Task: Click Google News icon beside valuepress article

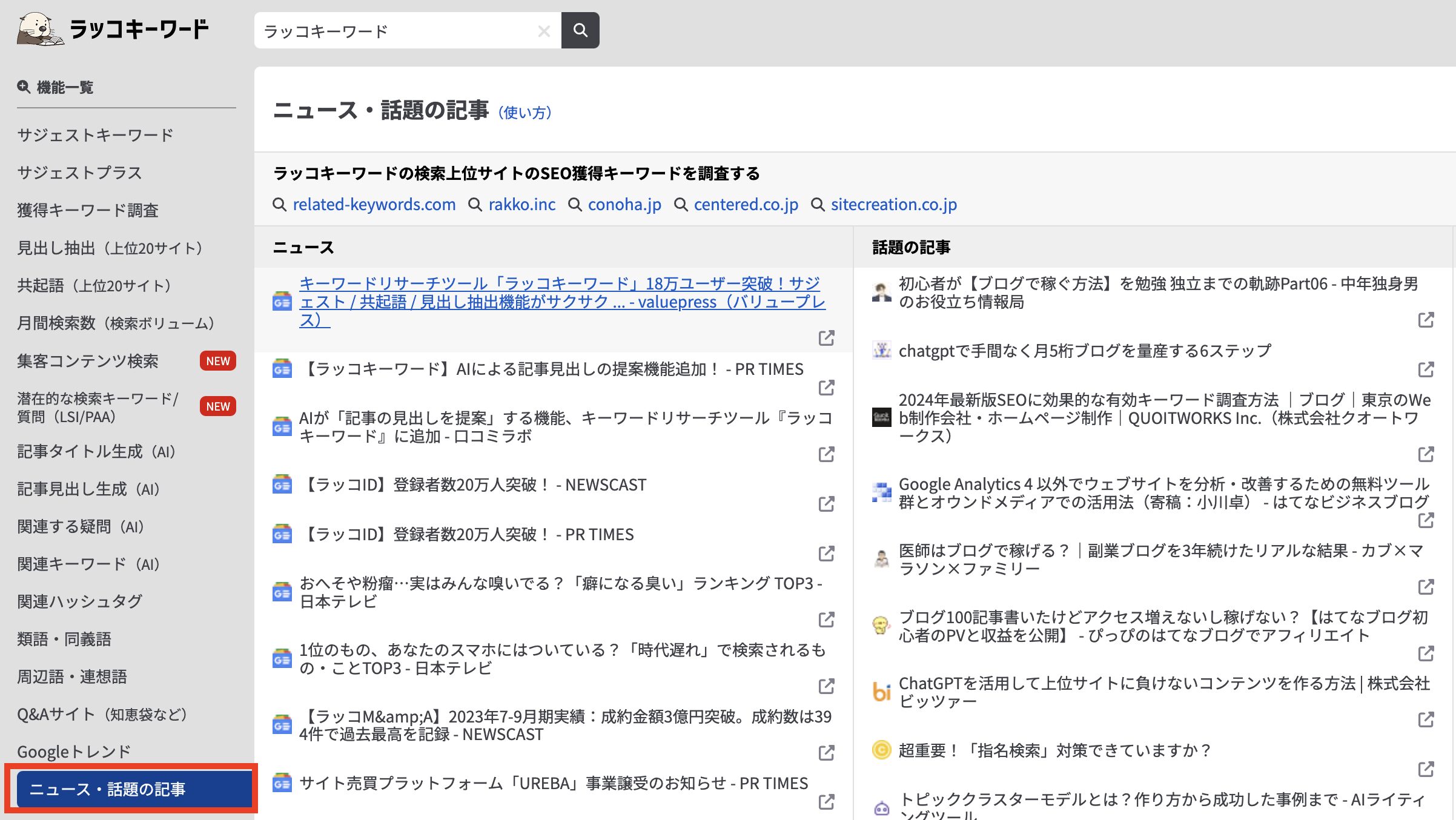Action: point(282,301)
